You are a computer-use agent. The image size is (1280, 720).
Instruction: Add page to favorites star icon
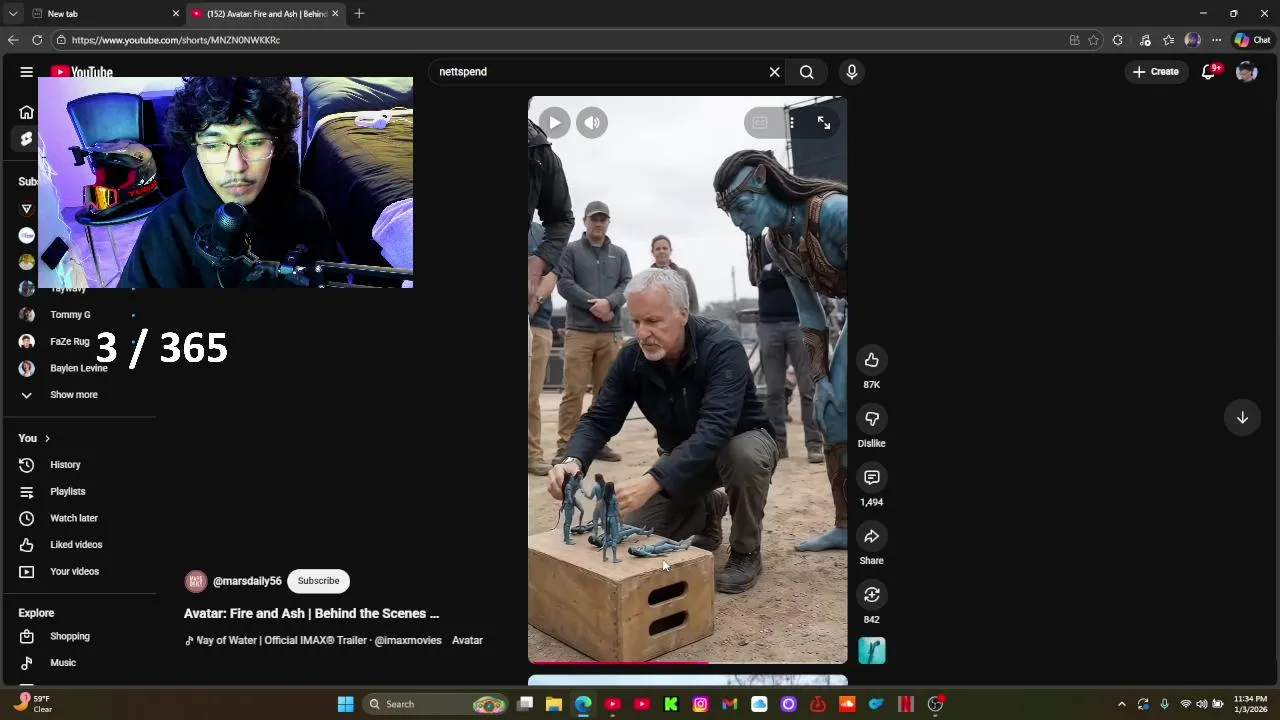[x=1093, y=40]
